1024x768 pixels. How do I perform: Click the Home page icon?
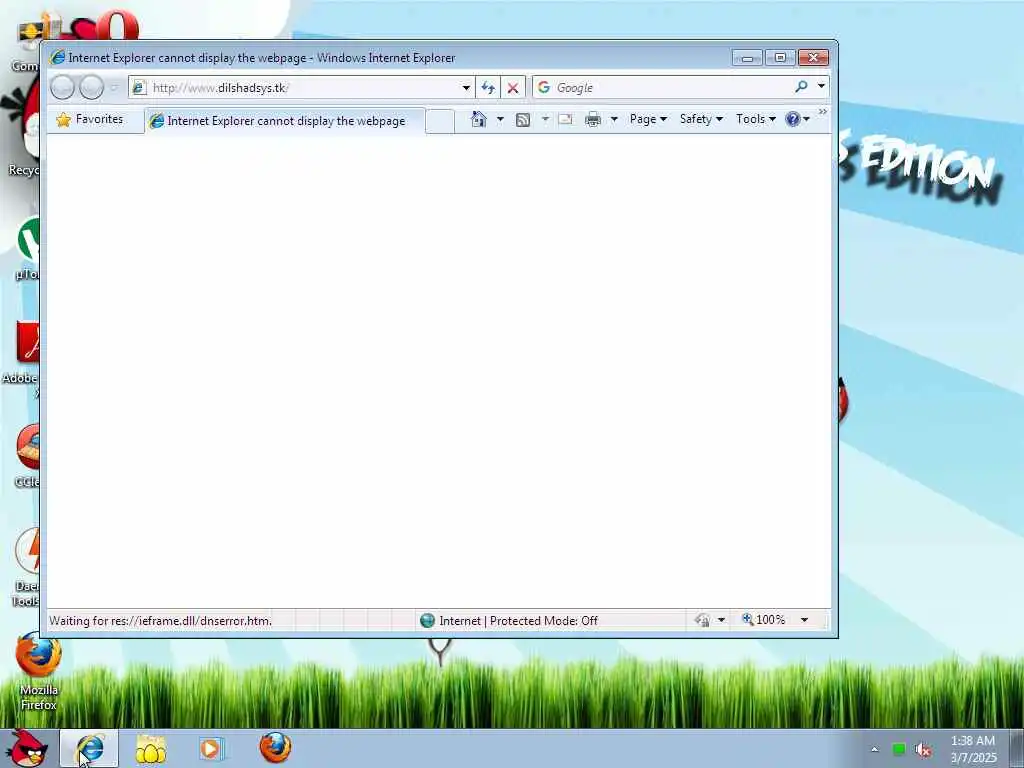(x=479, y=119)
